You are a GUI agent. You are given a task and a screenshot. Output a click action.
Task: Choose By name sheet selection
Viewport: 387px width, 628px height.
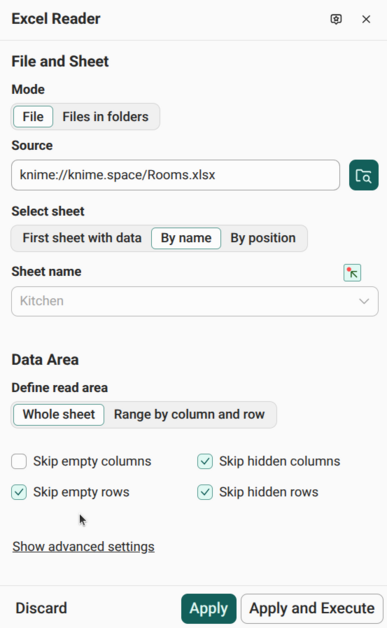point(186,238)
